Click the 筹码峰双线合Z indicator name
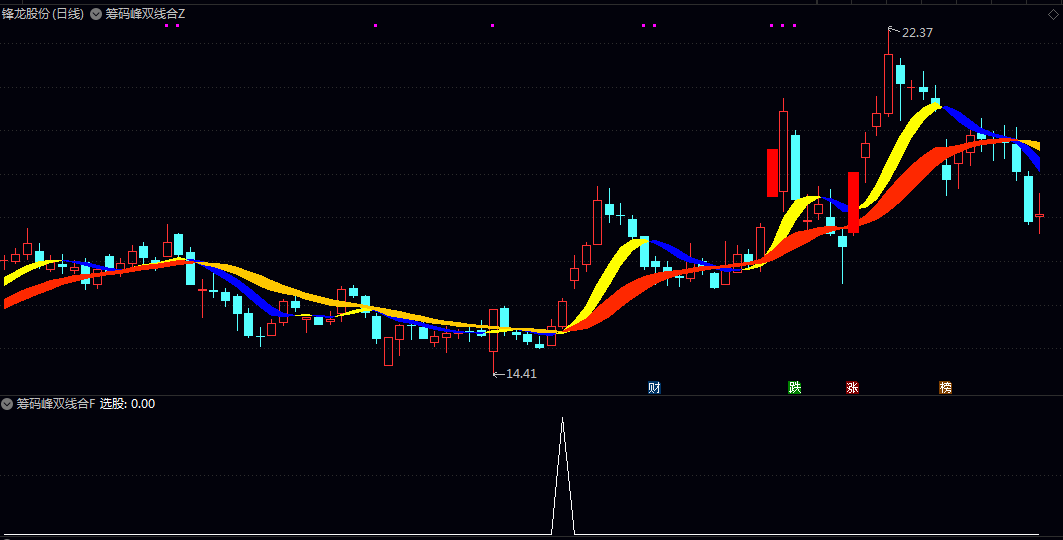The height and width of the screenshot is (540, 1063). coord(145,14)
